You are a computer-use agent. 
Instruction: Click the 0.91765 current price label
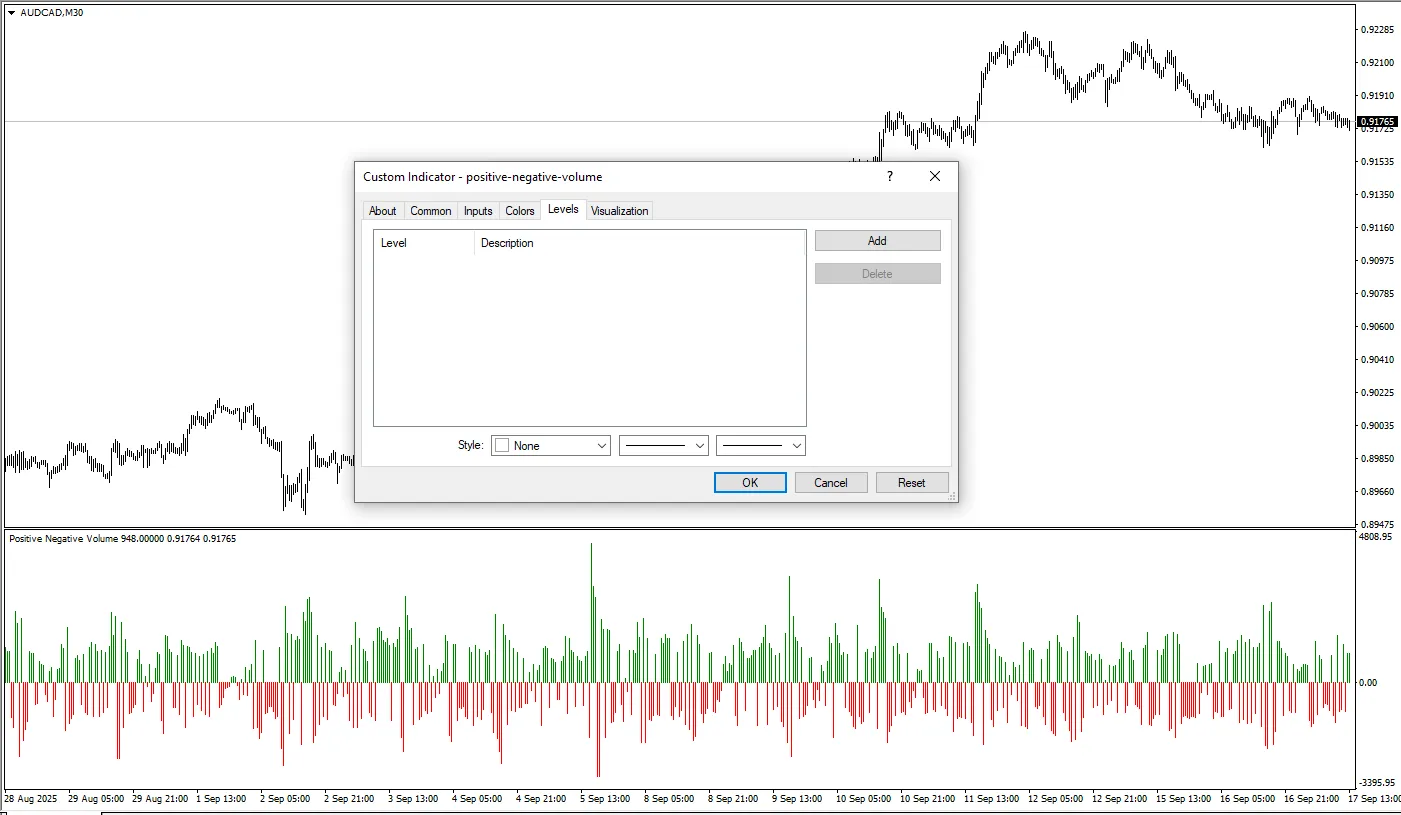pyautogui.click(x=1377, y=122)
